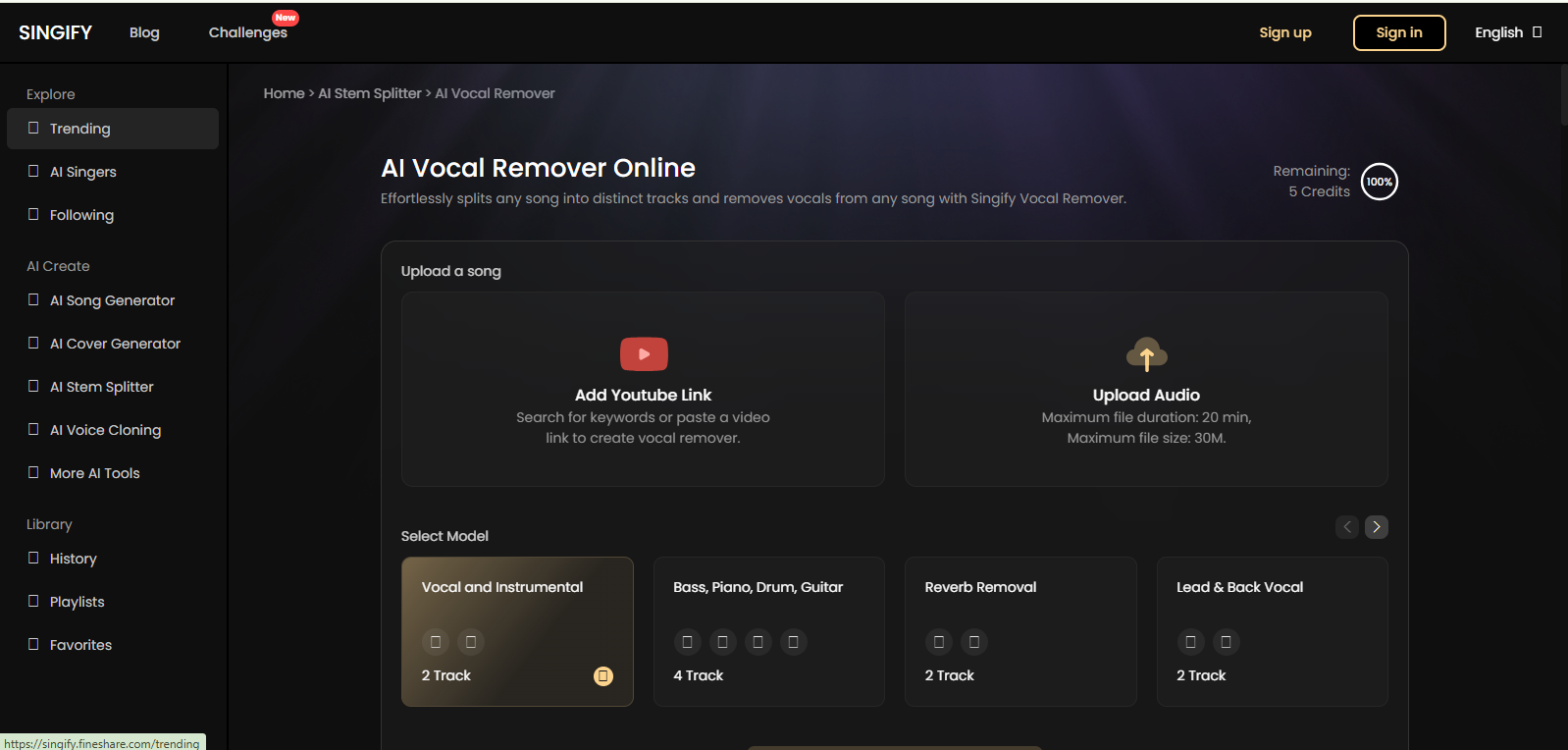
Task: Click the Favorites sidebar icon
Action: point(33,644)
